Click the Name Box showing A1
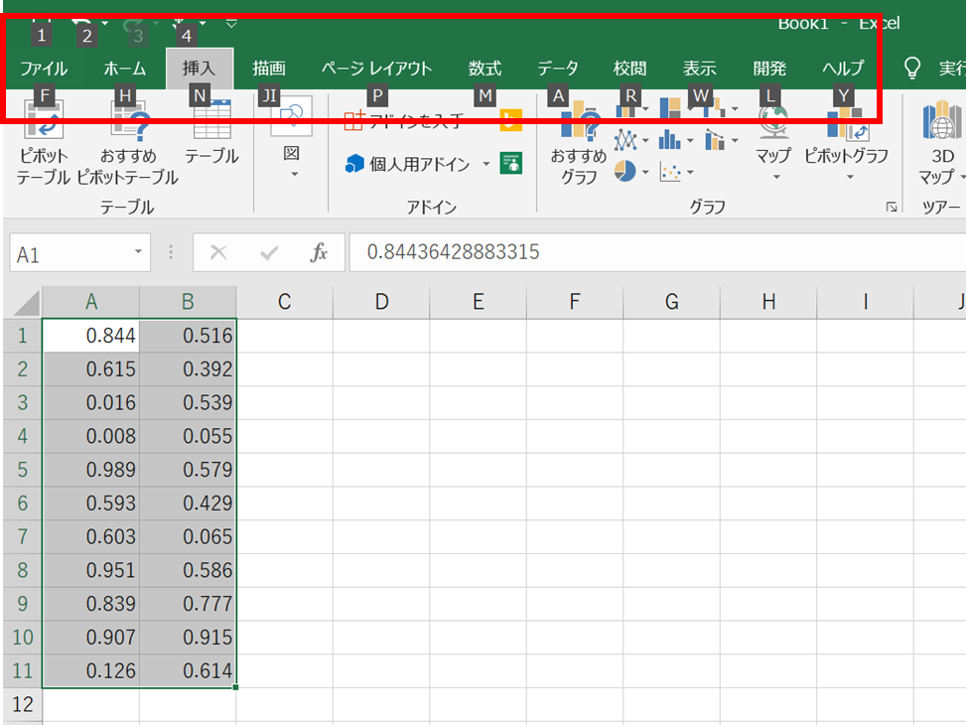The width and height of the screenshot is (966, 725). [80, 253]
